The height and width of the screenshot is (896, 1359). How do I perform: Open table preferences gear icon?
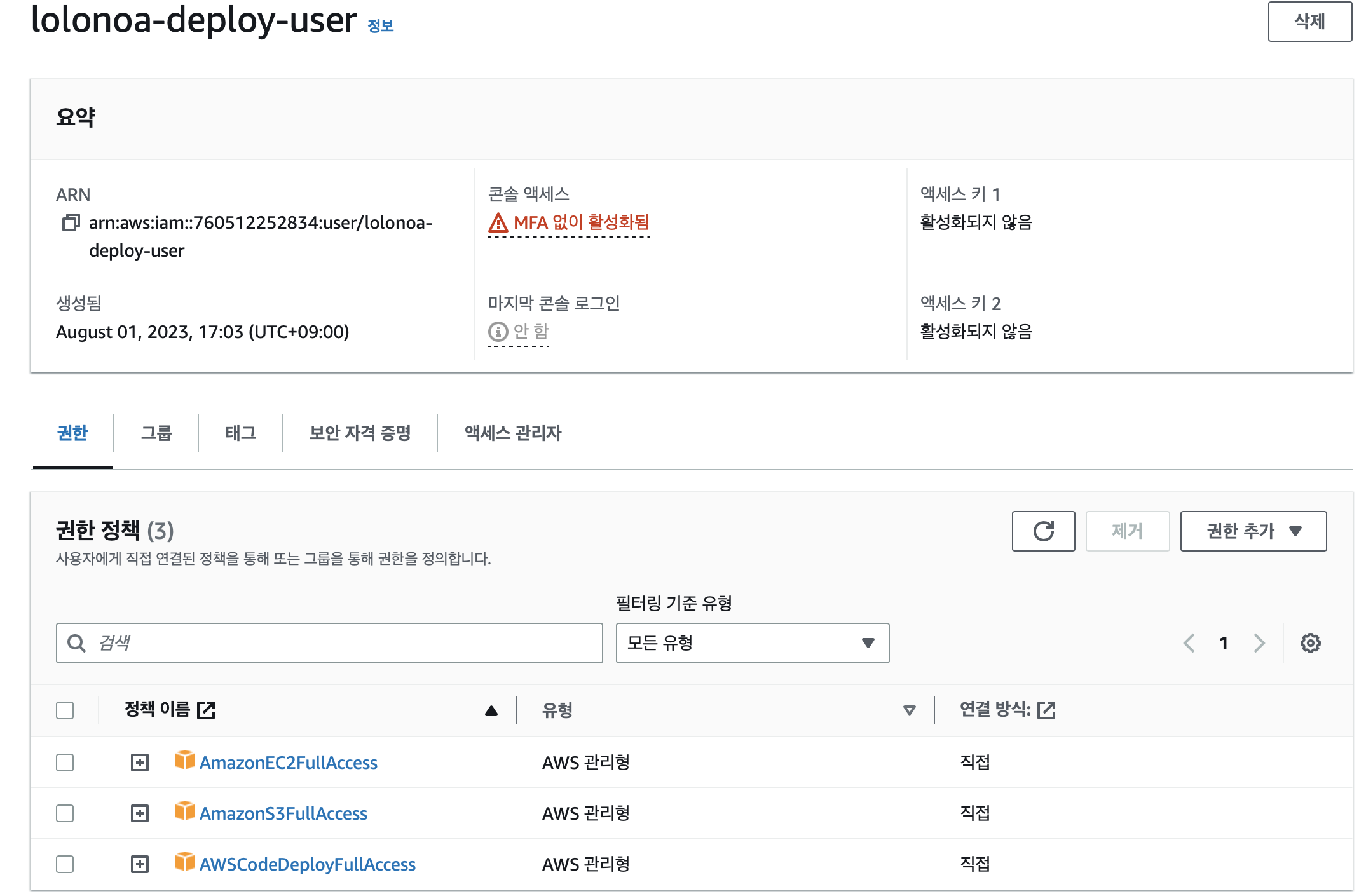[1310, 643]
